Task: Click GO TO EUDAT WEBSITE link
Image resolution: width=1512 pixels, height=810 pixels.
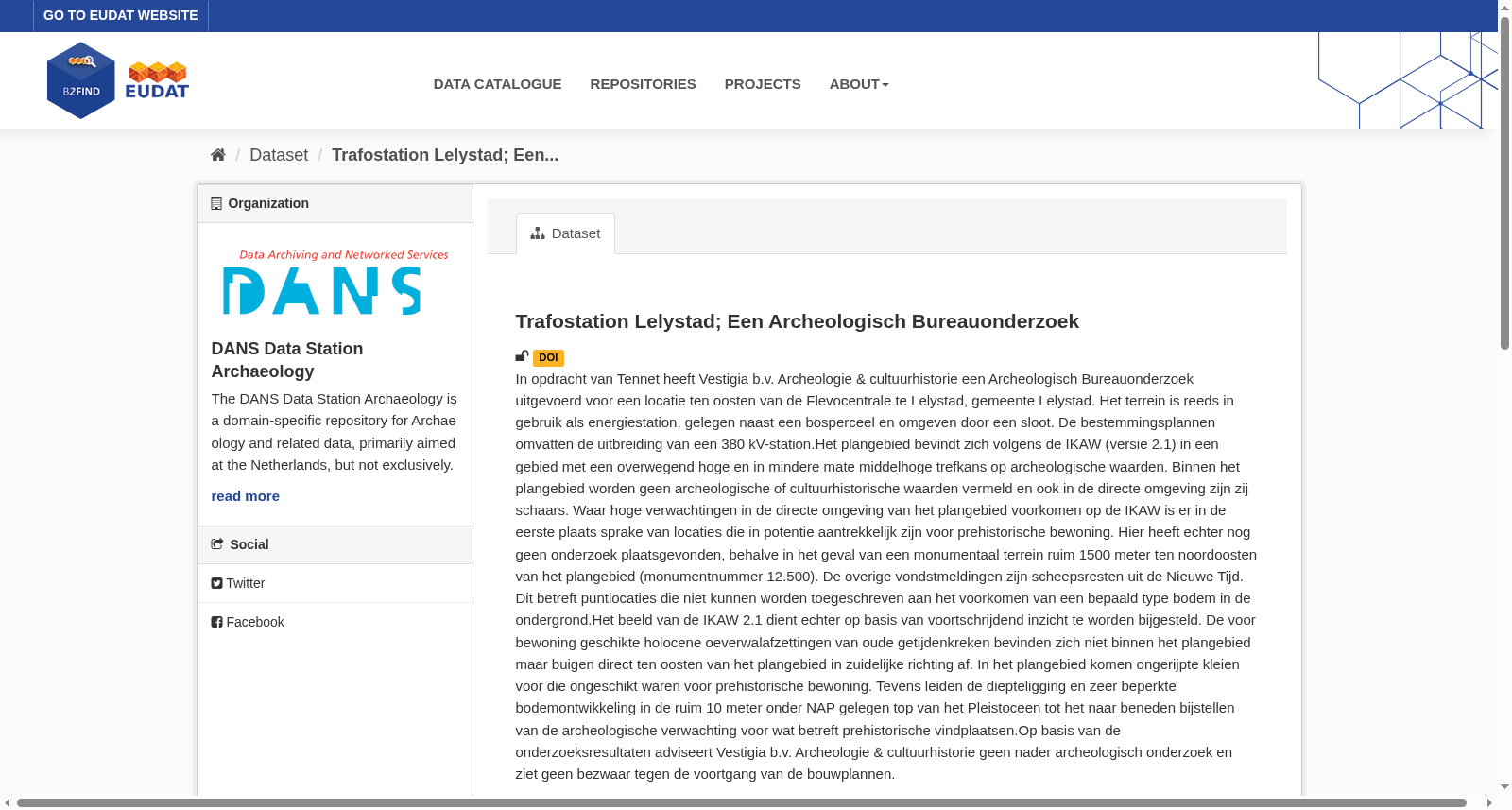Action: (121, 15)
